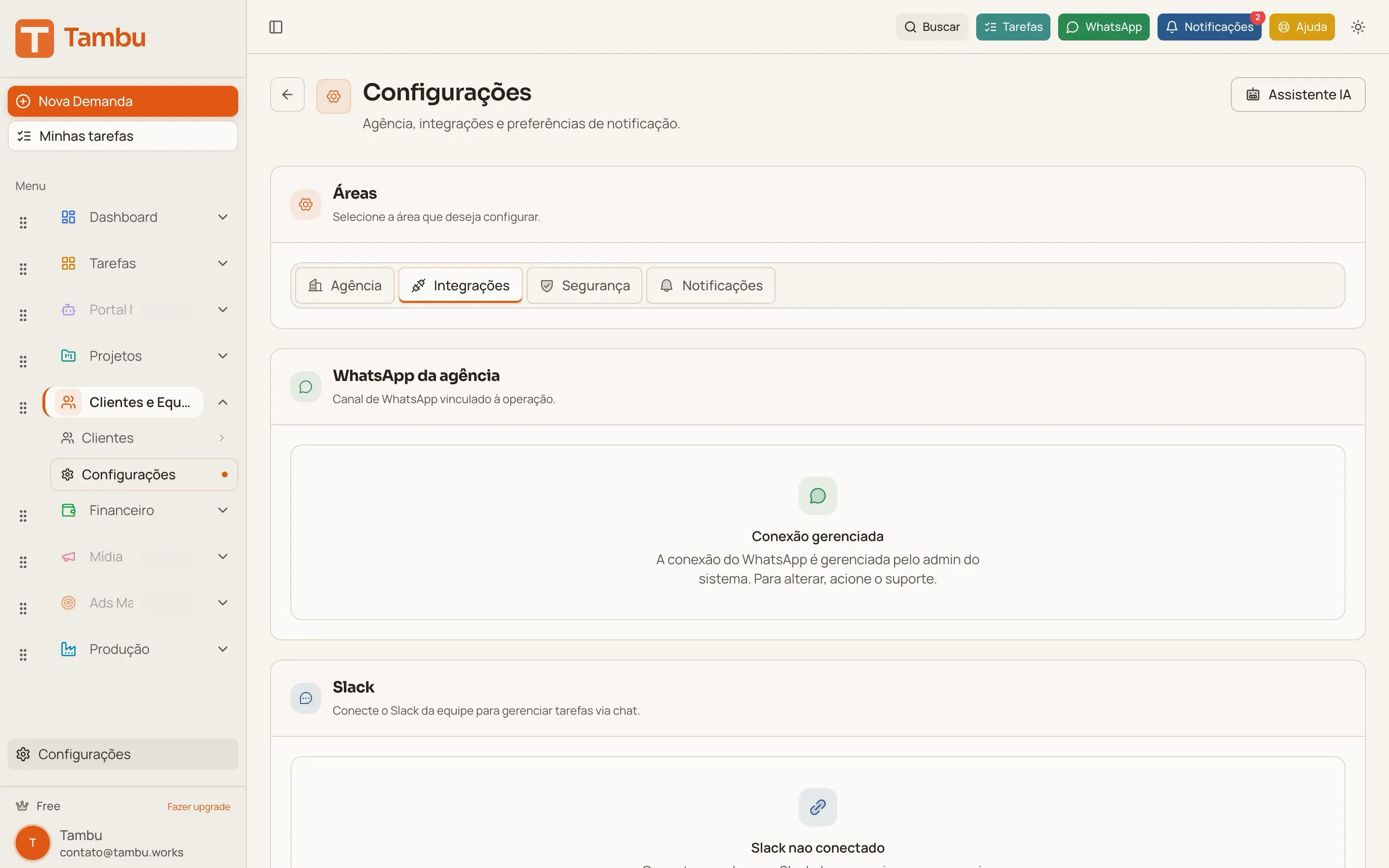Click the Buscar search field
1389x868 pixels.
click(932, 27)
